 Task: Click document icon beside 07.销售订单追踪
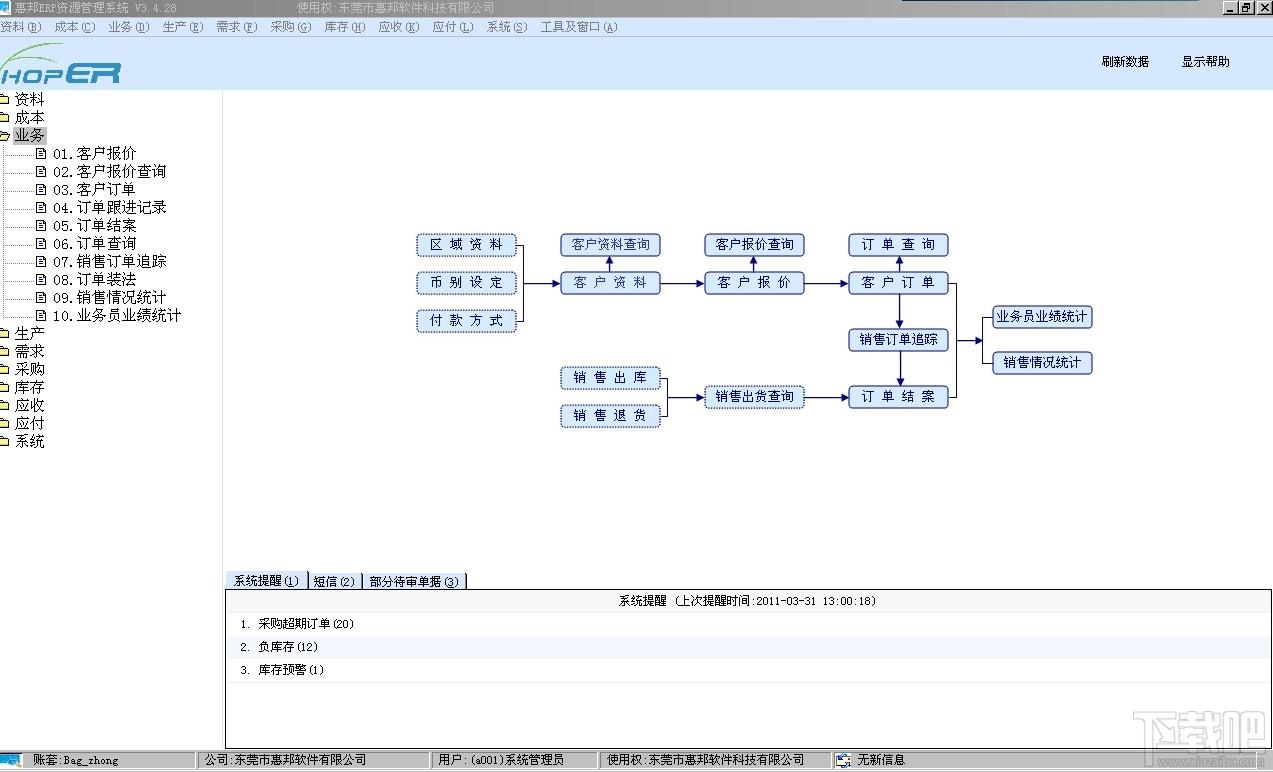point(41,262)
